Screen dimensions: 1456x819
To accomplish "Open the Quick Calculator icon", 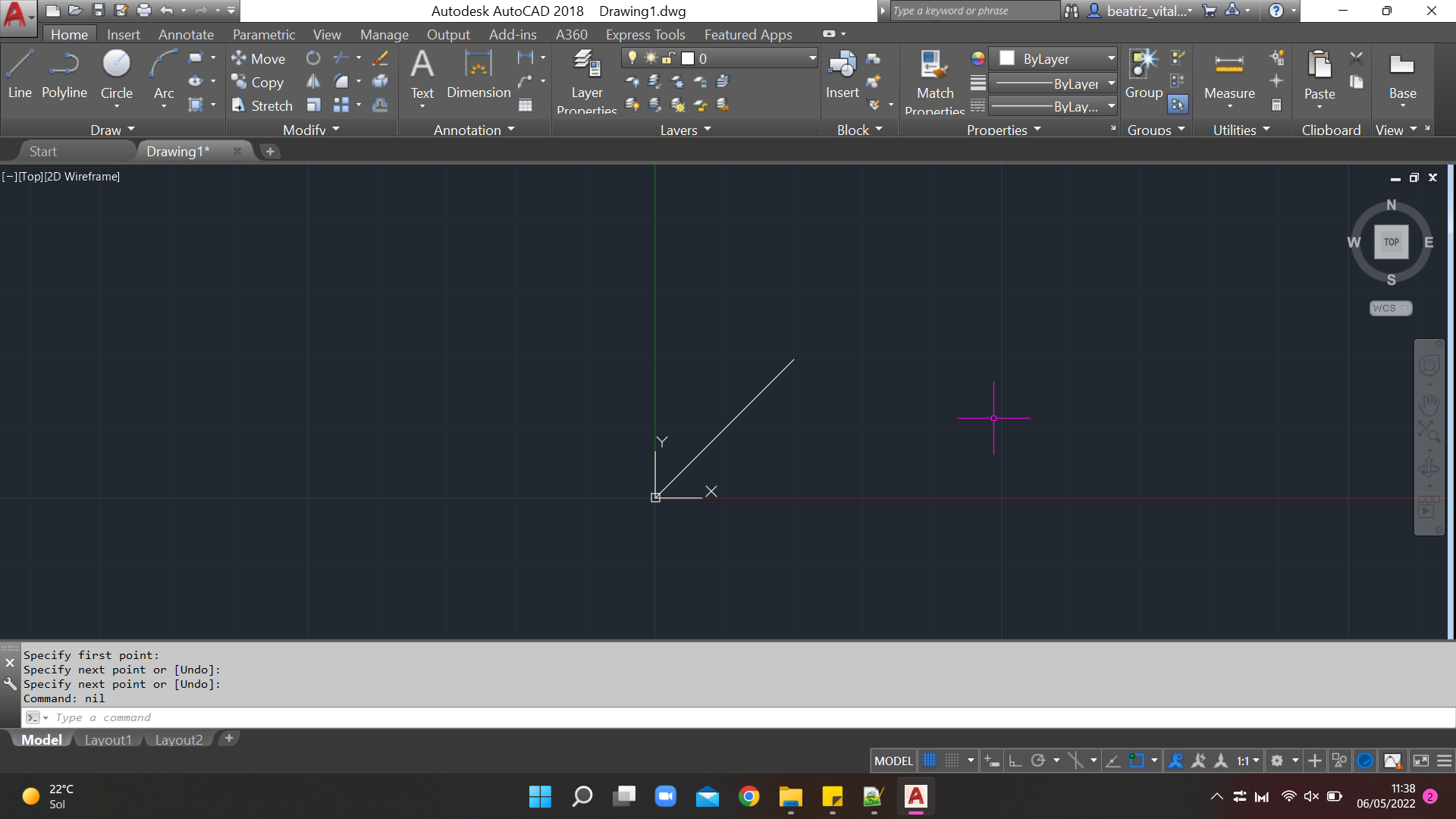I will 1277,105.
